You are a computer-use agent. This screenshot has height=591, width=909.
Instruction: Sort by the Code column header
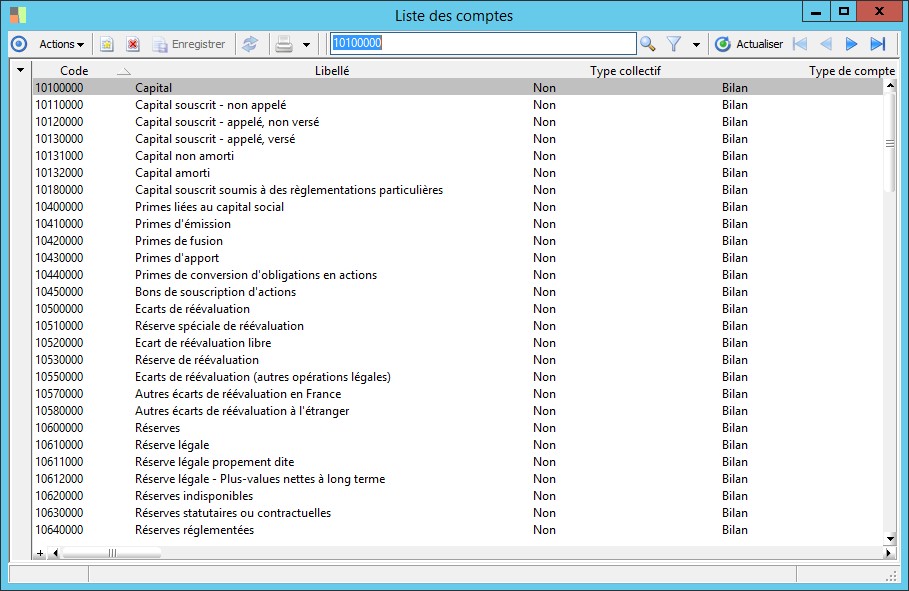coord(74,71)
